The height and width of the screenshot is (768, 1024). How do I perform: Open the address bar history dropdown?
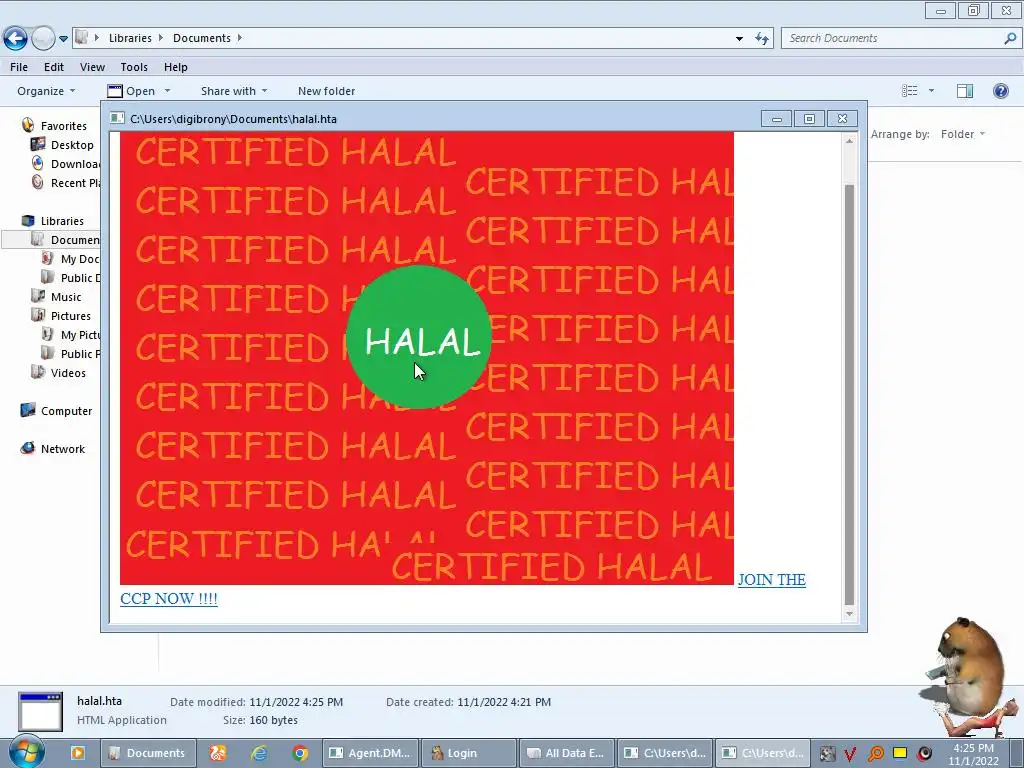(739, 39)
